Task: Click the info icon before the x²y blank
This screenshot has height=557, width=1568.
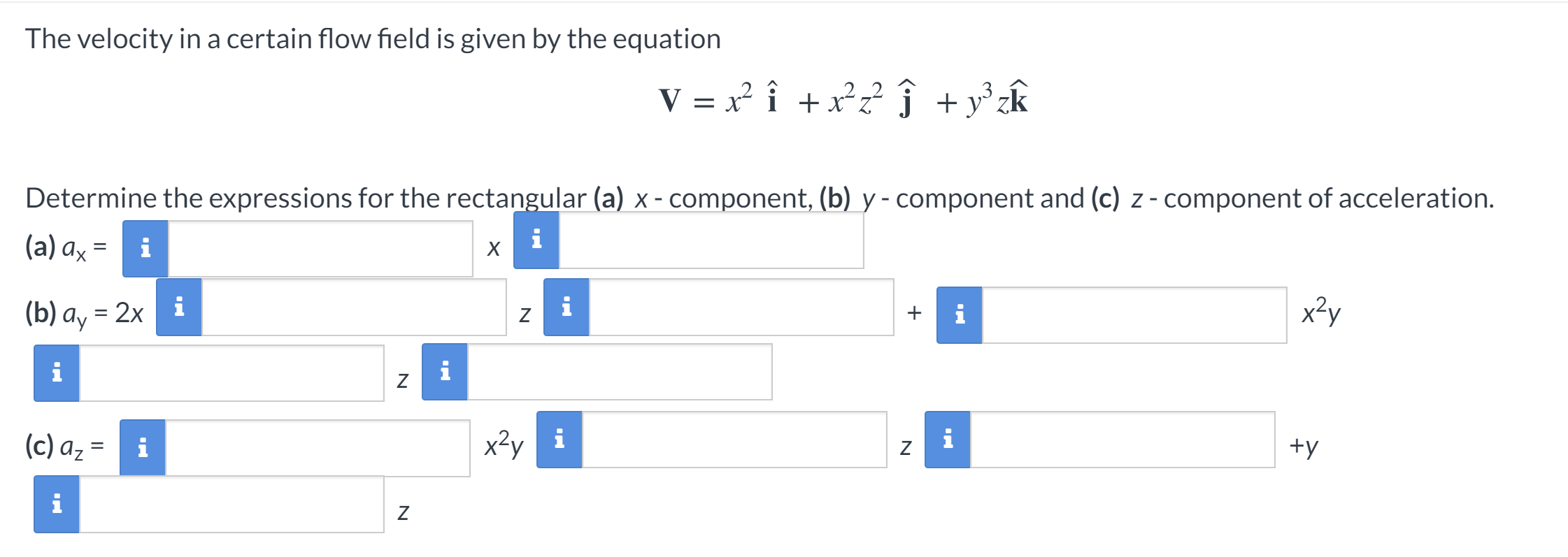Action: tap(958, 316)
